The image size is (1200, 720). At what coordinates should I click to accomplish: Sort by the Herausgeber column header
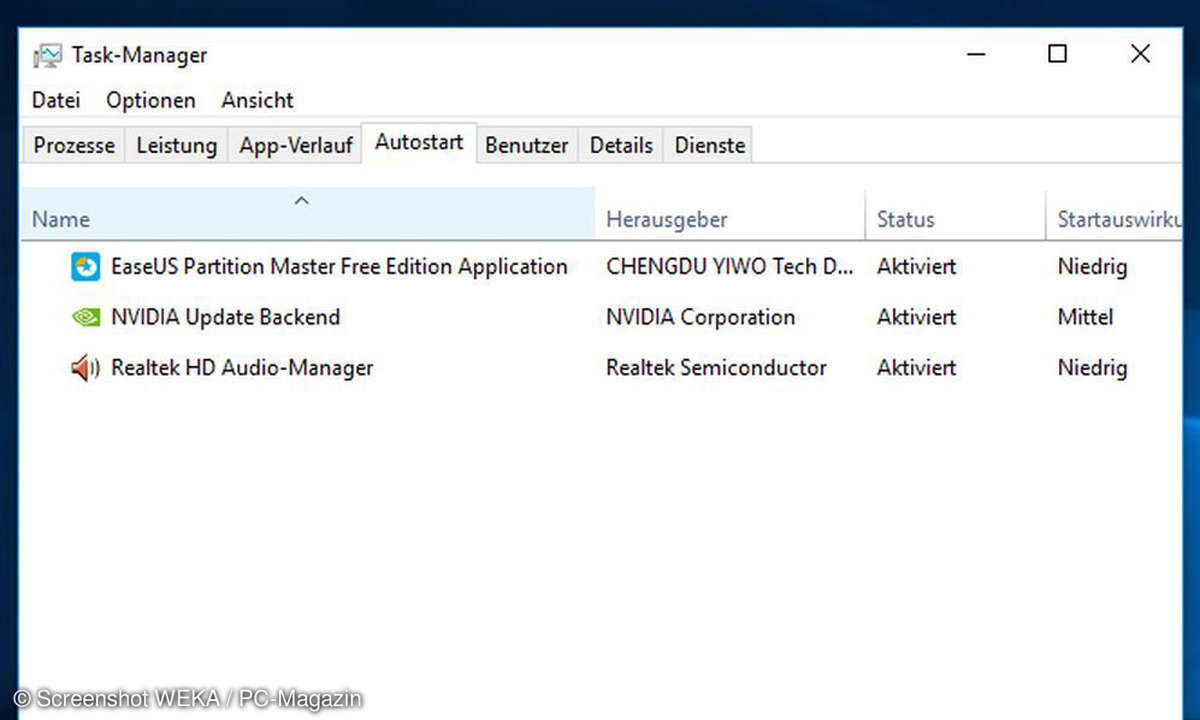click(731, 213)
